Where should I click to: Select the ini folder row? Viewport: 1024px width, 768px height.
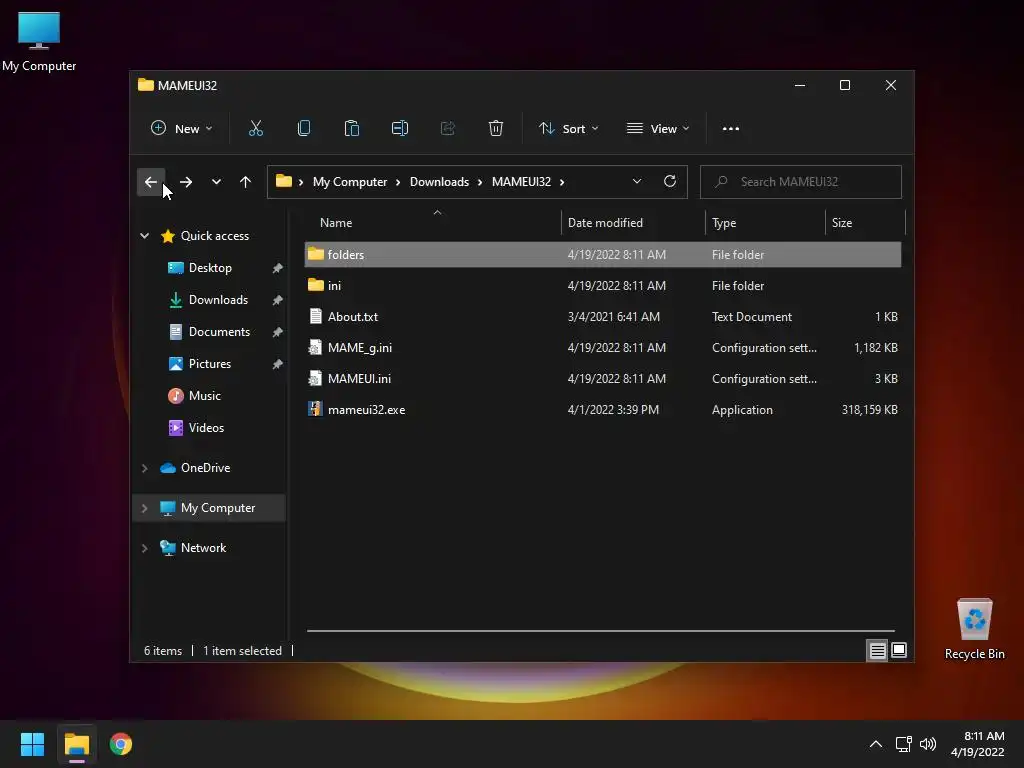[603, 285]
